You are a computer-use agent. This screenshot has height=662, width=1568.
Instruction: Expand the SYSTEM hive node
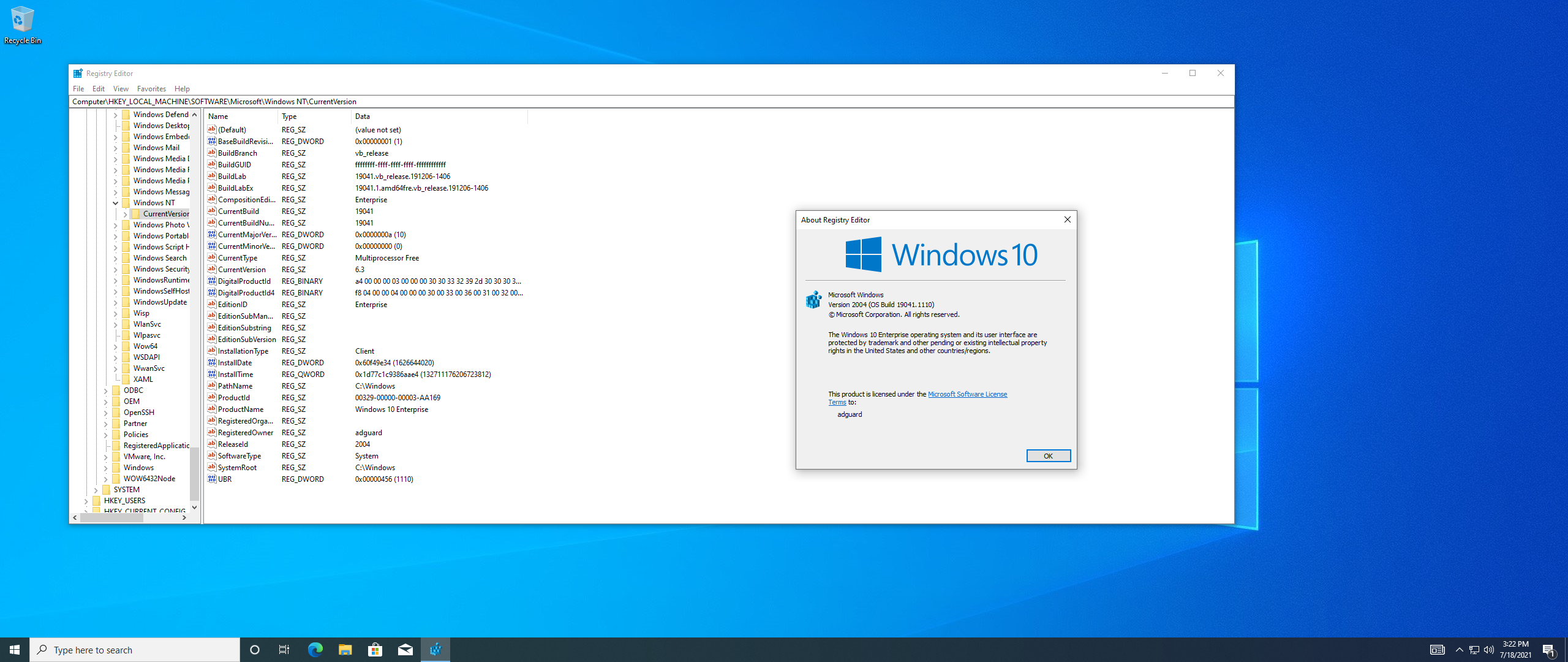96,490
